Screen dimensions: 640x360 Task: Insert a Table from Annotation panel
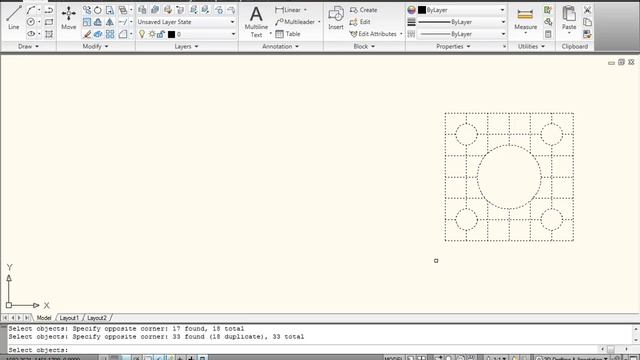coord(288,34)
